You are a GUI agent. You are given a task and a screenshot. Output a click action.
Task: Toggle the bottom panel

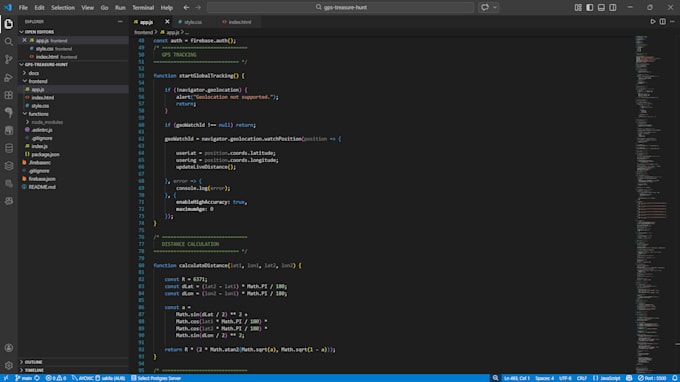[x=602, y=7]
